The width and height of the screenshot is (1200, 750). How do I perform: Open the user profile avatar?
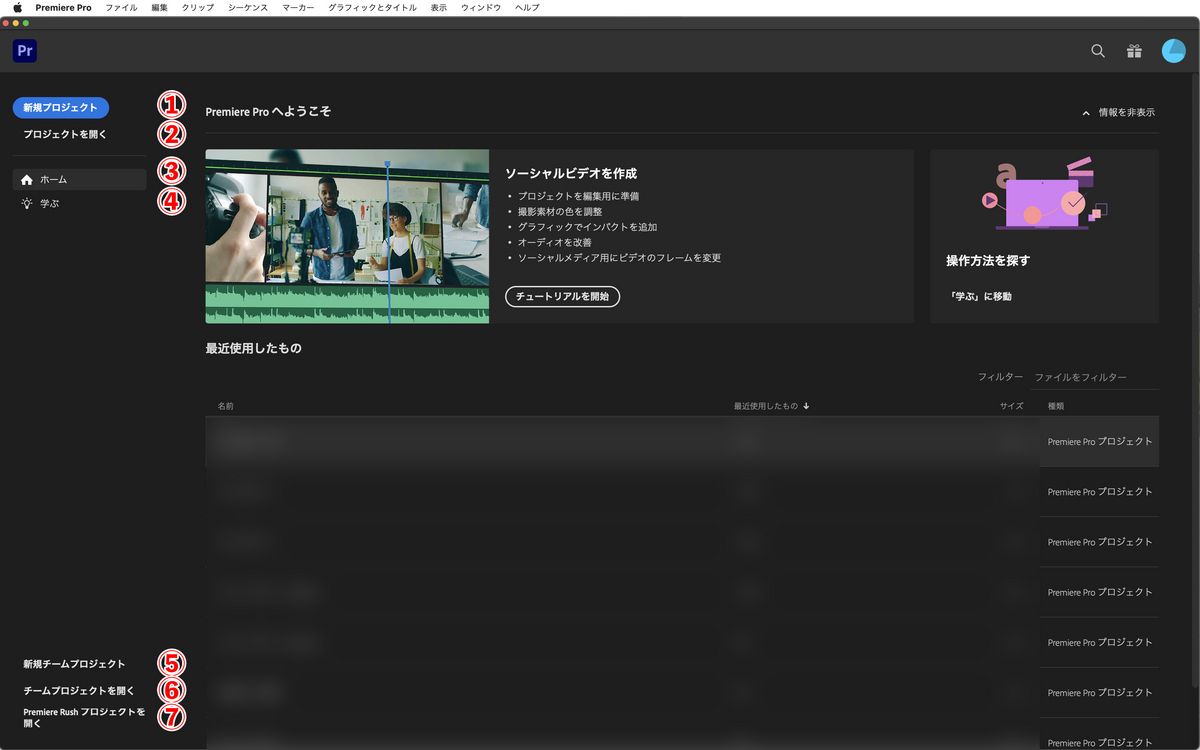(1173, 51)
